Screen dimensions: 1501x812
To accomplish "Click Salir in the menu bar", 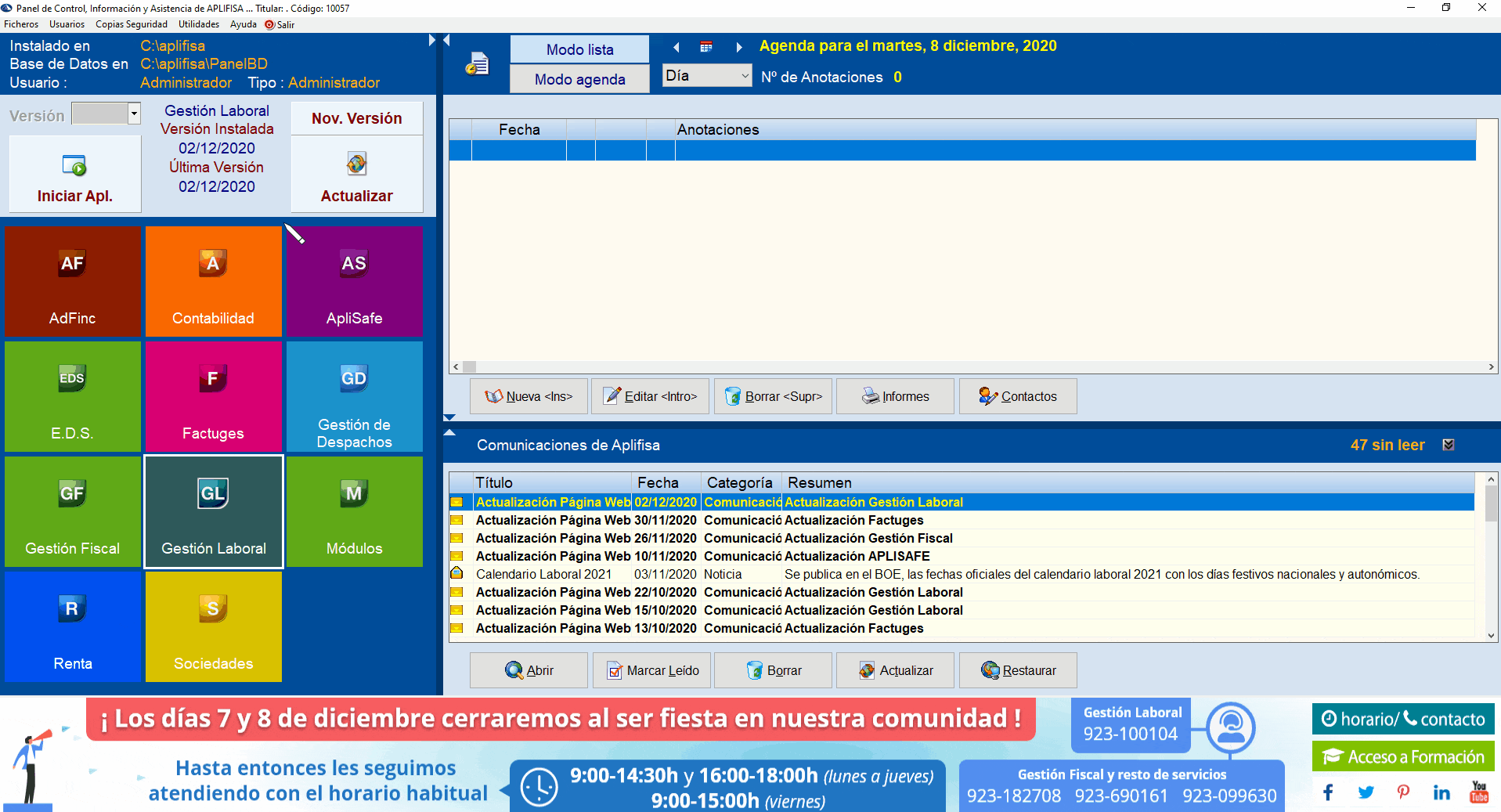I will [280, 24].
